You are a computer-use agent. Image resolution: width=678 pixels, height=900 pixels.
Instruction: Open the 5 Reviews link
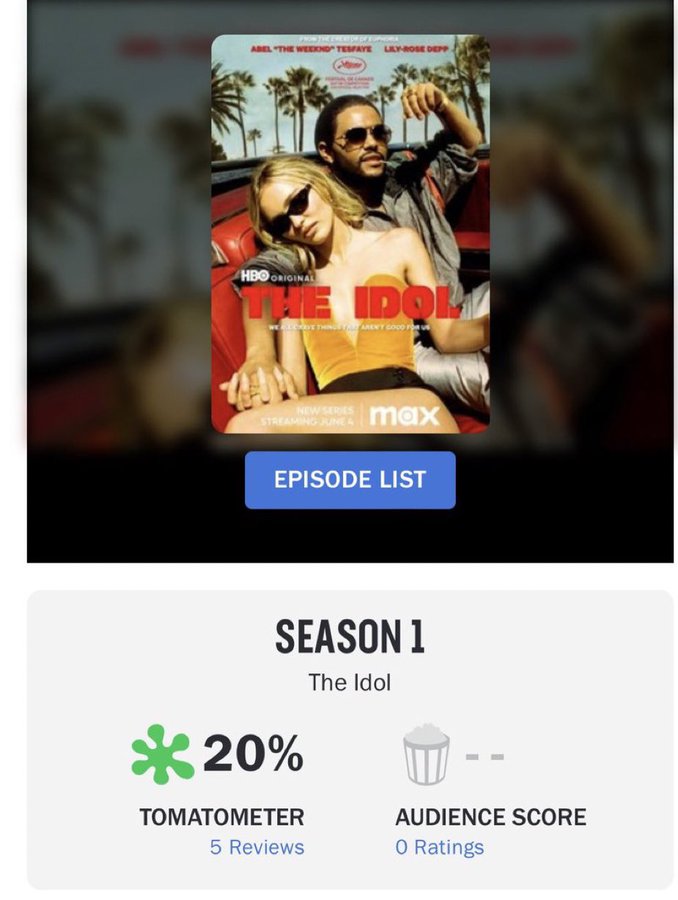(257, 847)
